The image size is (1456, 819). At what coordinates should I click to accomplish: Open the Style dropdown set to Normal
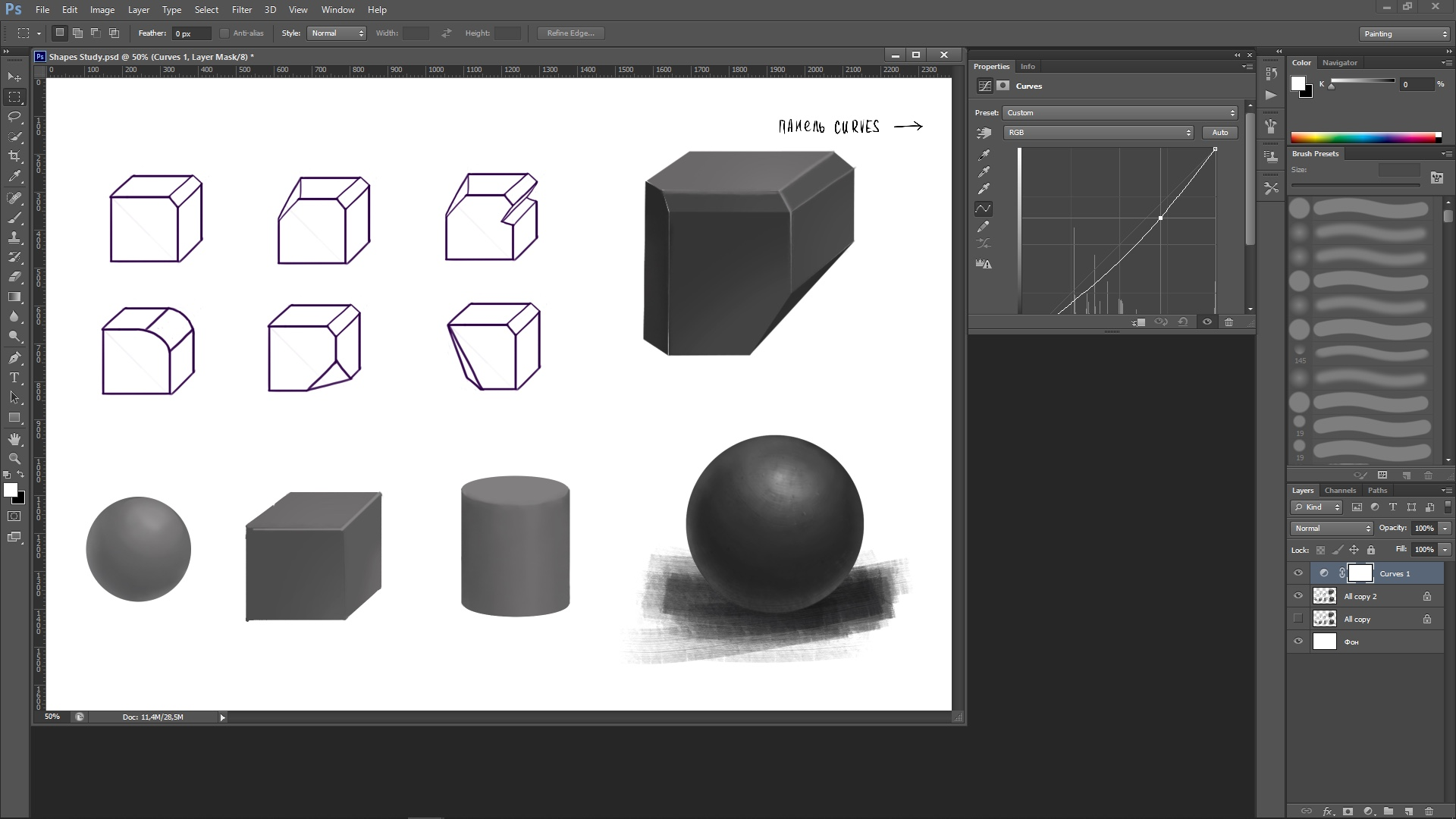(337, 33)
